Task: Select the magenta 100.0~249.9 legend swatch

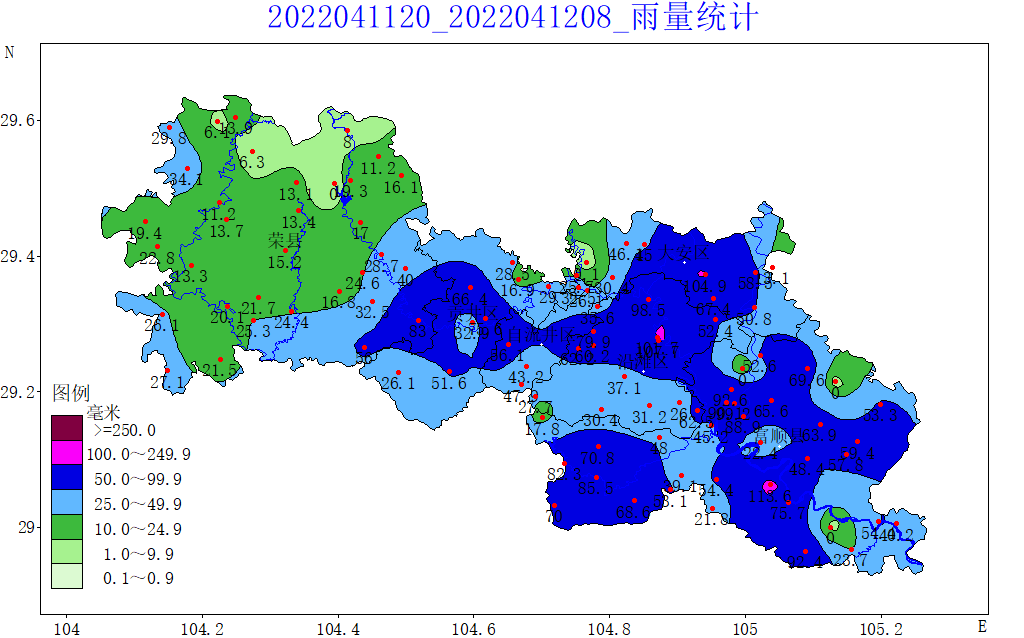Action: [67, 453]
